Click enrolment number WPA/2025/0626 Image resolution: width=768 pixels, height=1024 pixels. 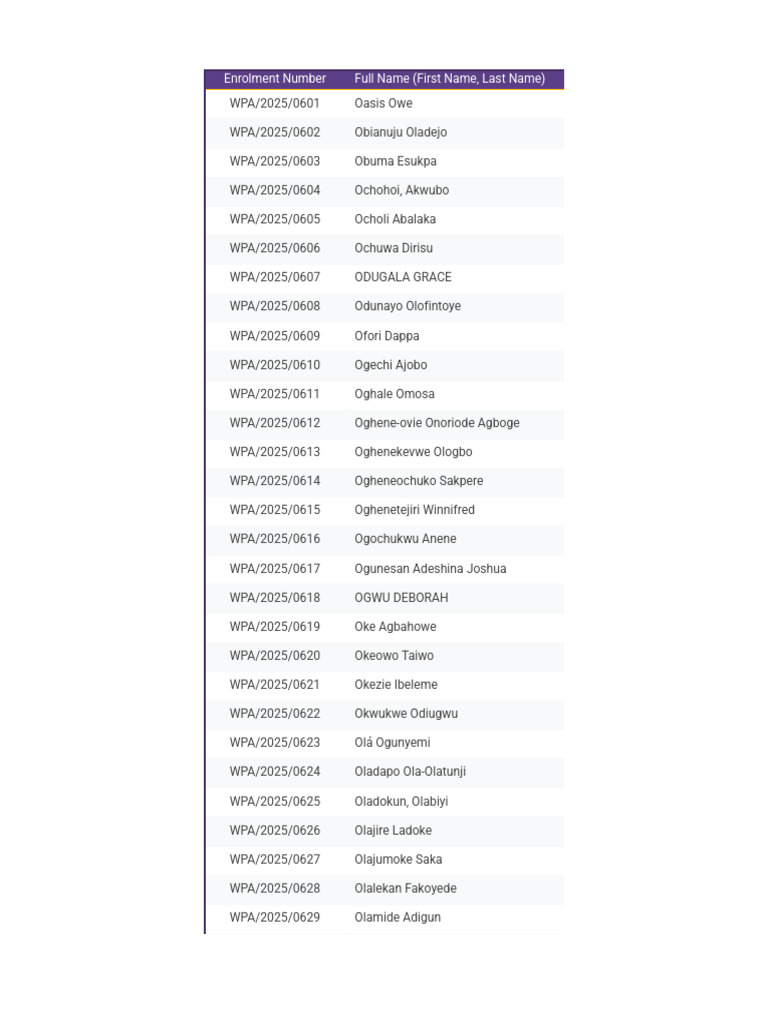(x=274, y=831)
